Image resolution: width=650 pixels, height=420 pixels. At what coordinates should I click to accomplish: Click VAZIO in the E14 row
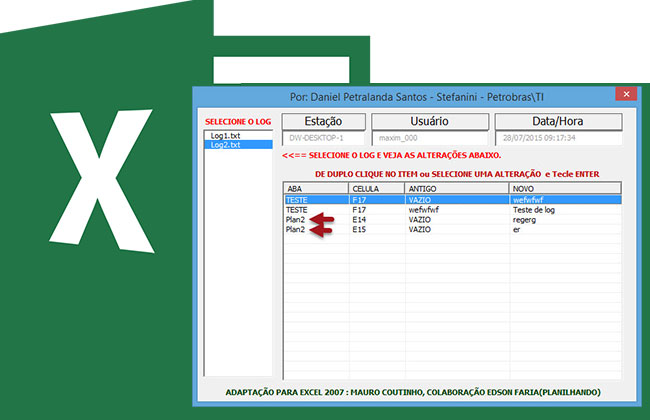(420, 220)
